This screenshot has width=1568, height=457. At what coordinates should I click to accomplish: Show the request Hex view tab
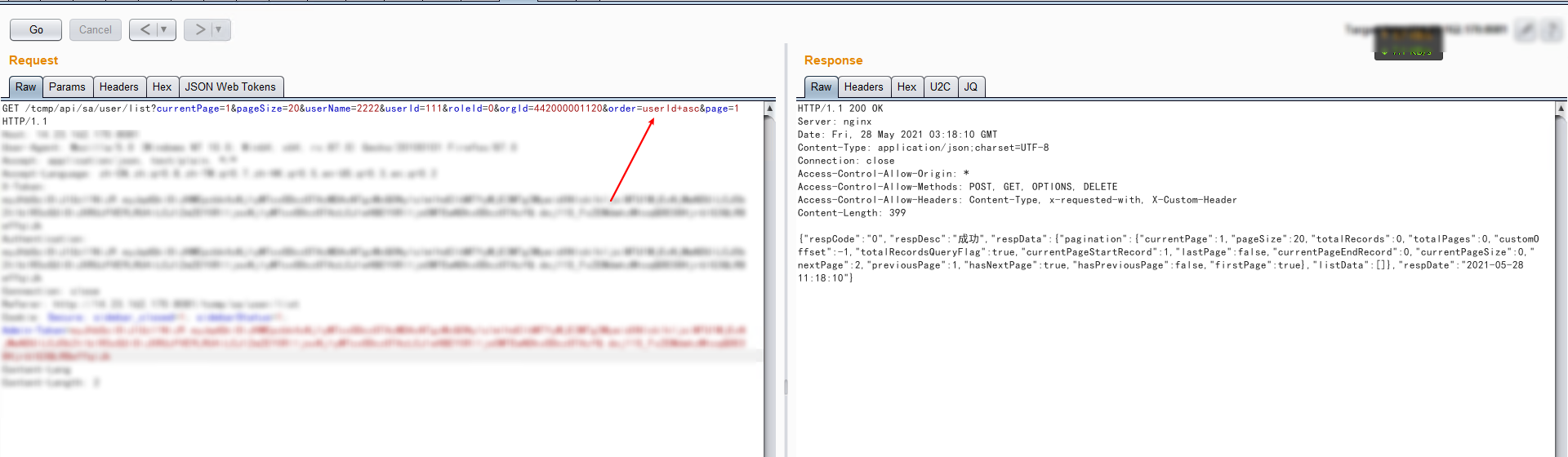(x=162, y=87)
